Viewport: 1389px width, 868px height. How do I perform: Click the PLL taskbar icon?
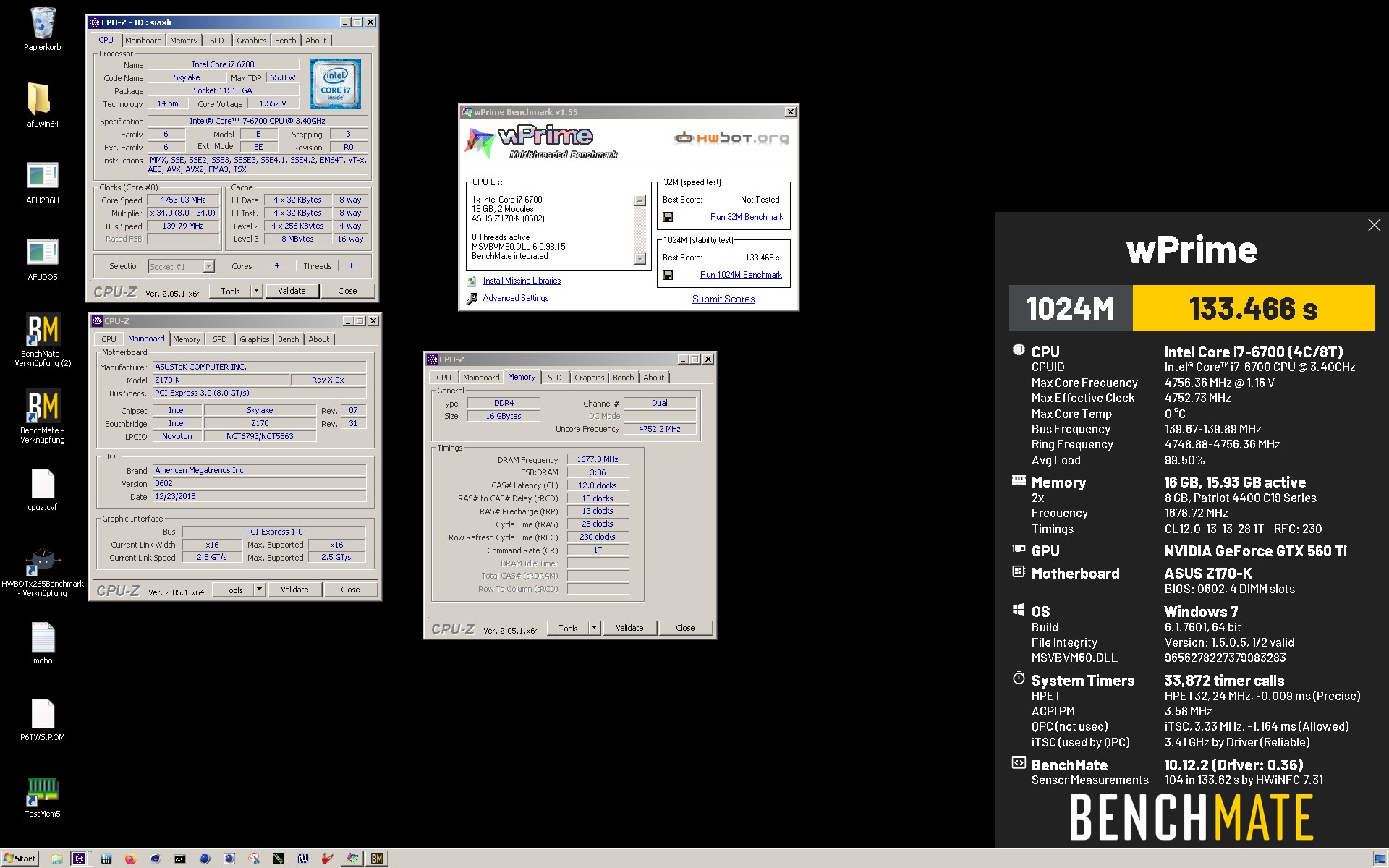coord(303,859)
